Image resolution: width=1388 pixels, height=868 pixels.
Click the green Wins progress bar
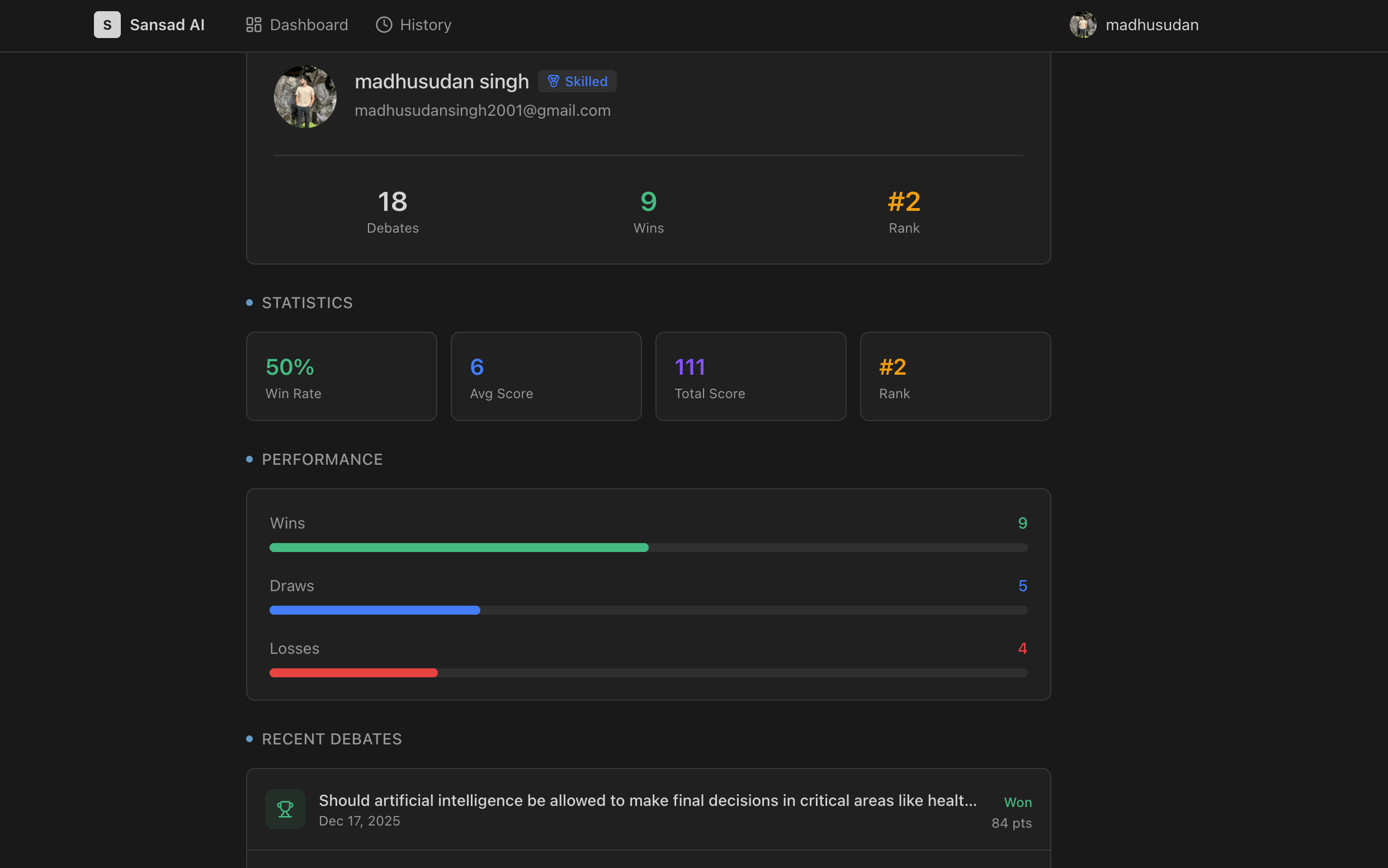459,547
